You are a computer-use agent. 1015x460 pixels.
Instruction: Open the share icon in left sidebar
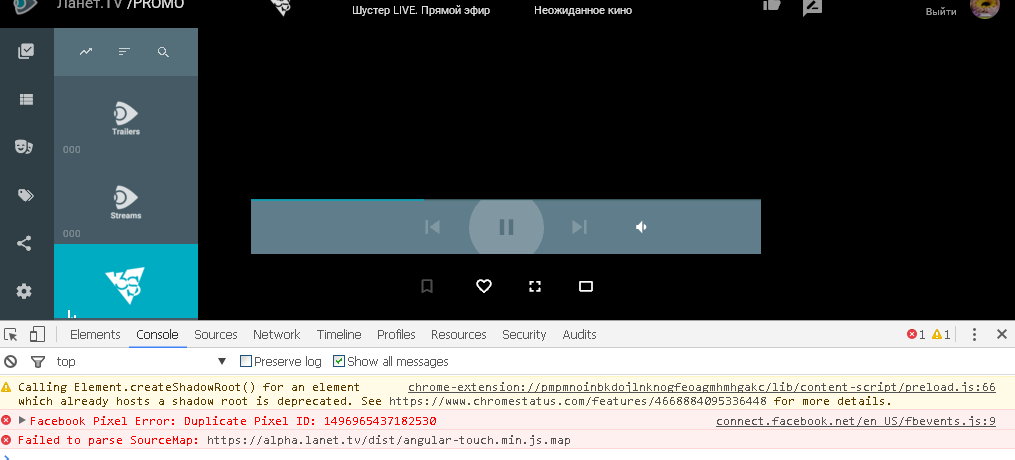coord(25,243)
